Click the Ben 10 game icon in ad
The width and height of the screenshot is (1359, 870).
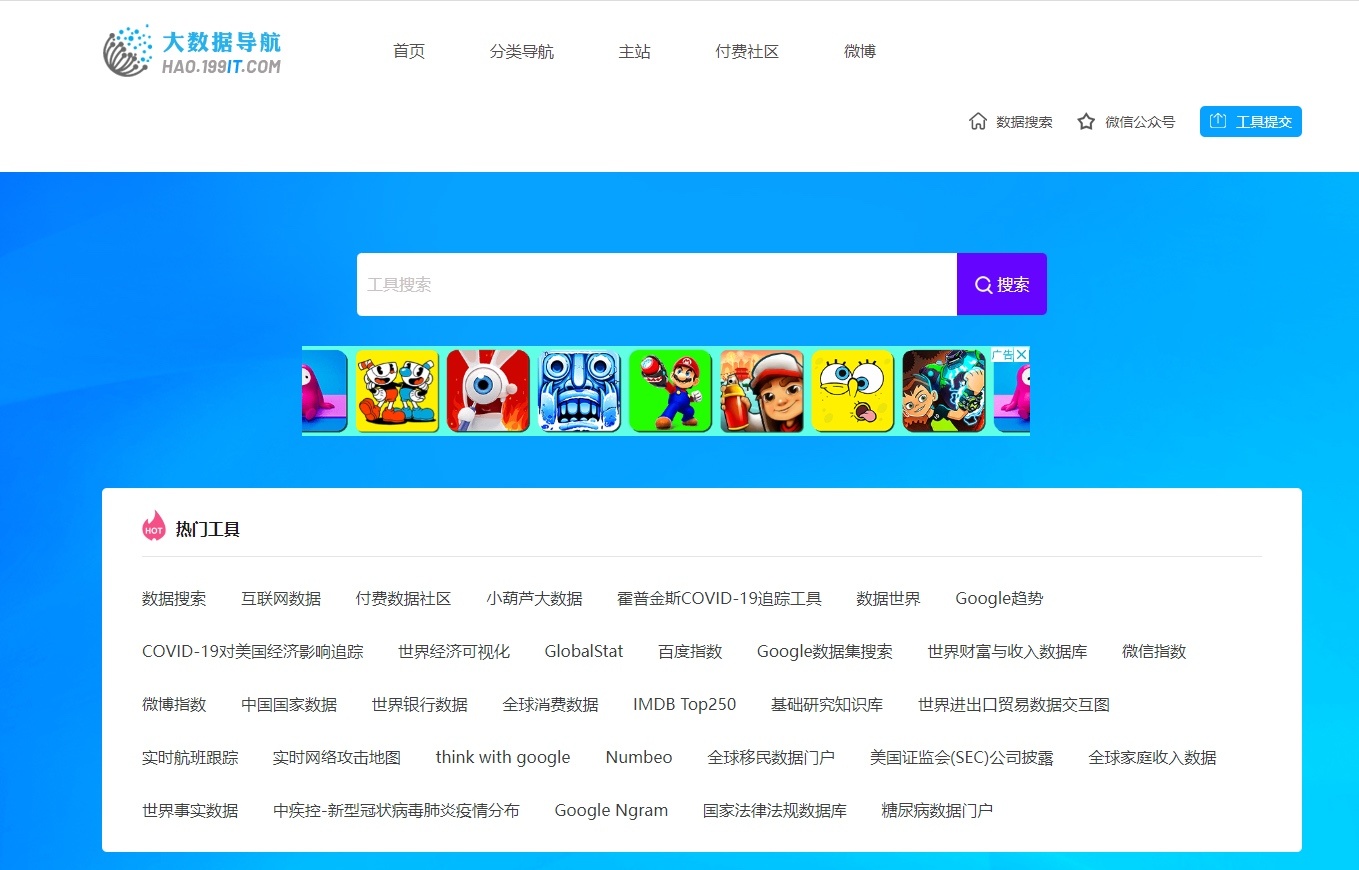point(943,391)
